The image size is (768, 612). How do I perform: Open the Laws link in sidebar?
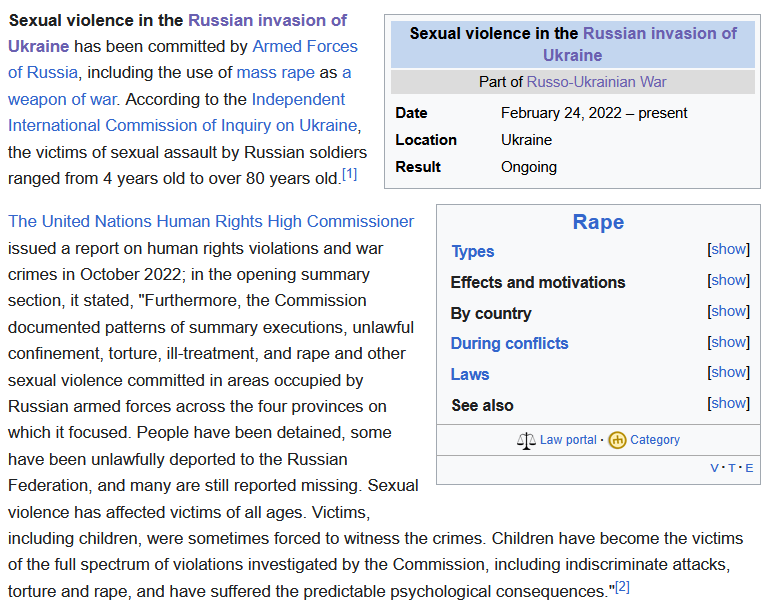pos(470,374)
